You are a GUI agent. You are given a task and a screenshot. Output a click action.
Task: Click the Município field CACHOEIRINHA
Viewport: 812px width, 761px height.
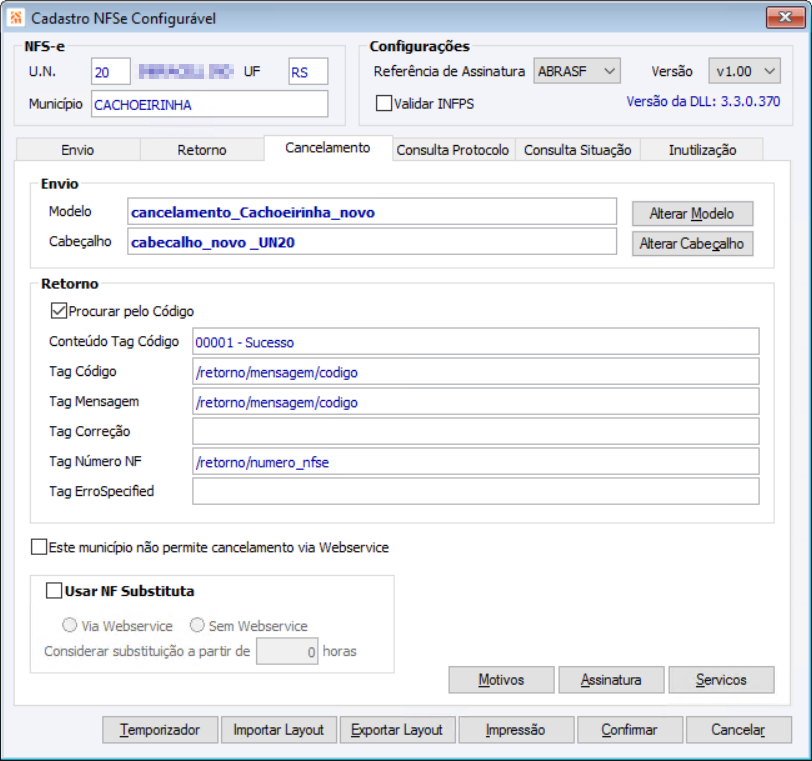(209, 104)
